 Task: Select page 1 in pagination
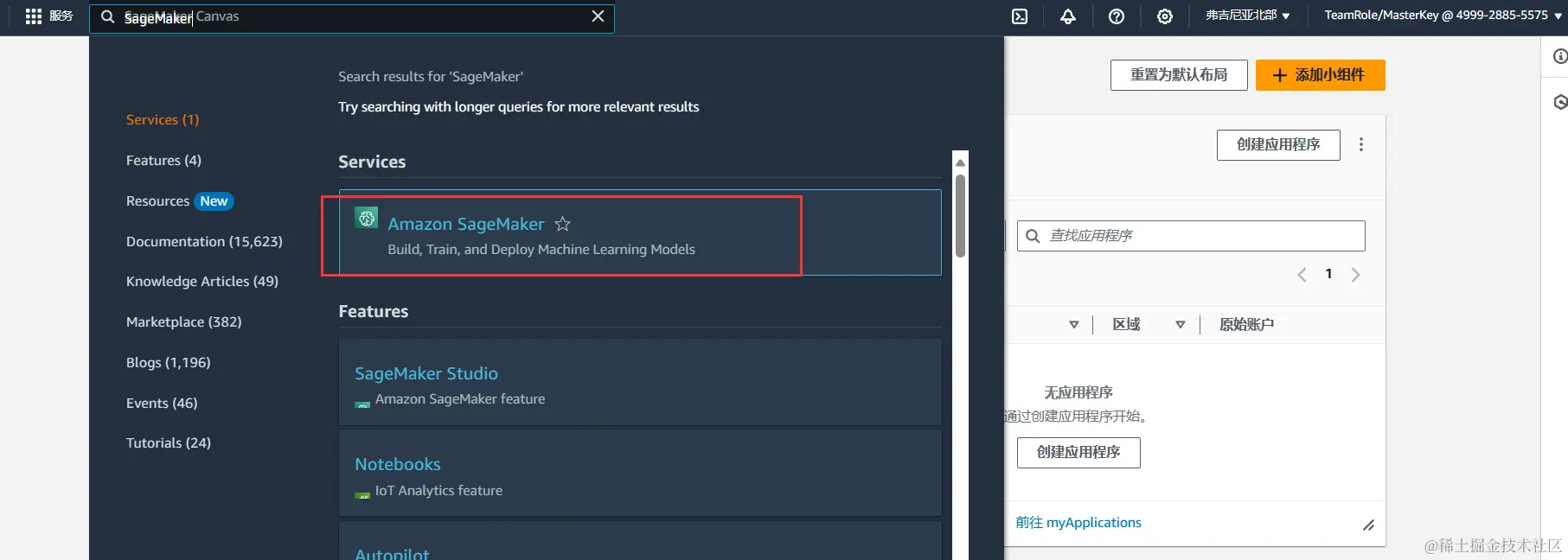pos(1328,274)
